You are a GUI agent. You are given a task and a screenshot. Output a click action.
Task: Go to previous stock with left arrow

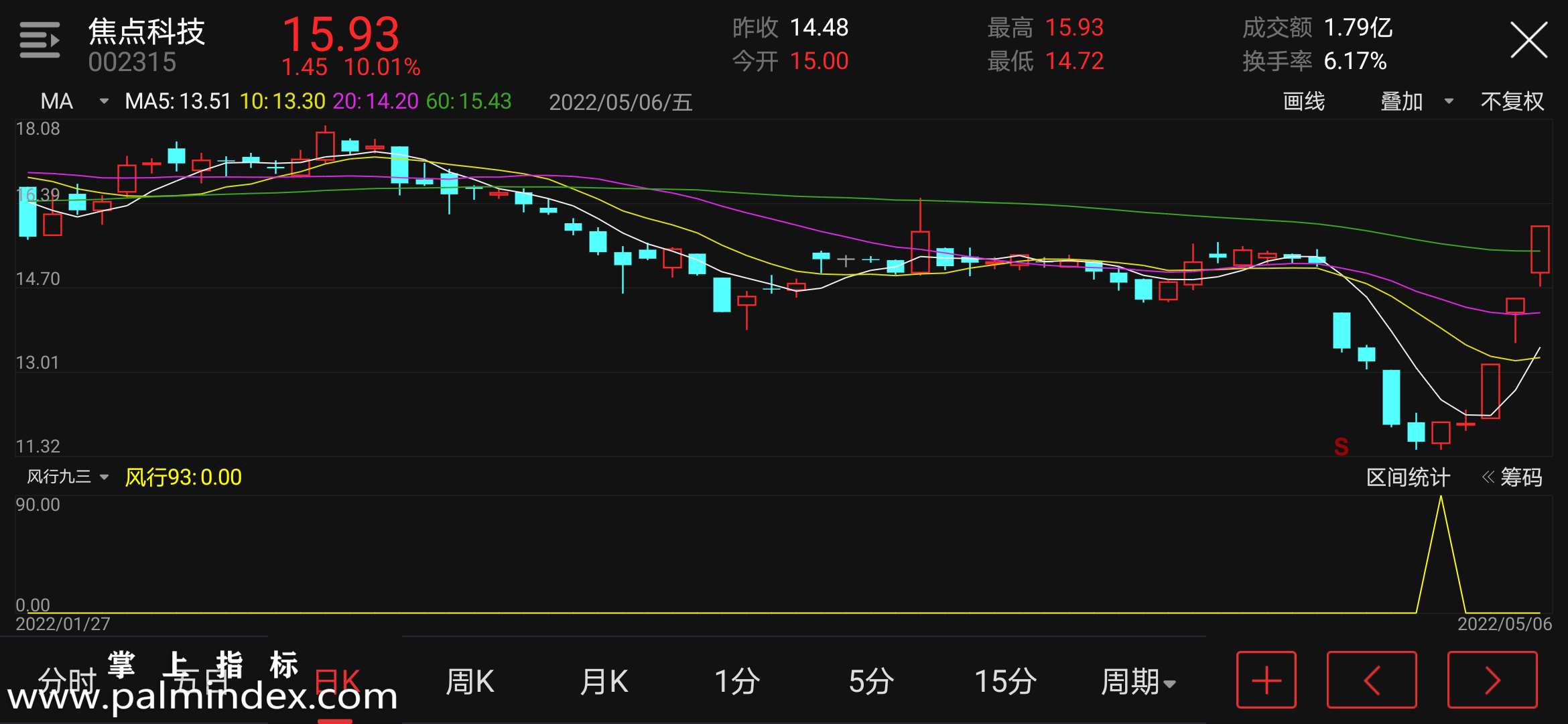tap(1372, 680)
